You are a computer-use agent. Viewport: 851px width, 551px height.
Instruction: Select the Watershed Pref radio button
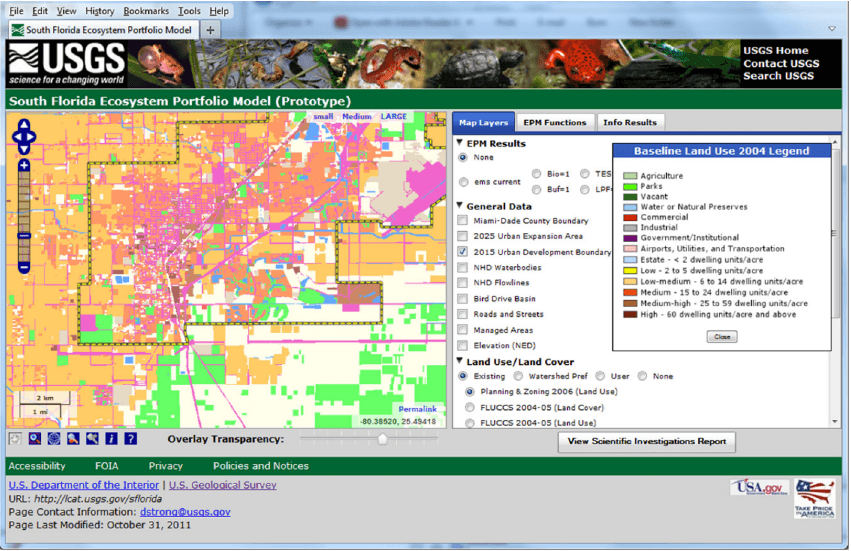click(520, 376)
